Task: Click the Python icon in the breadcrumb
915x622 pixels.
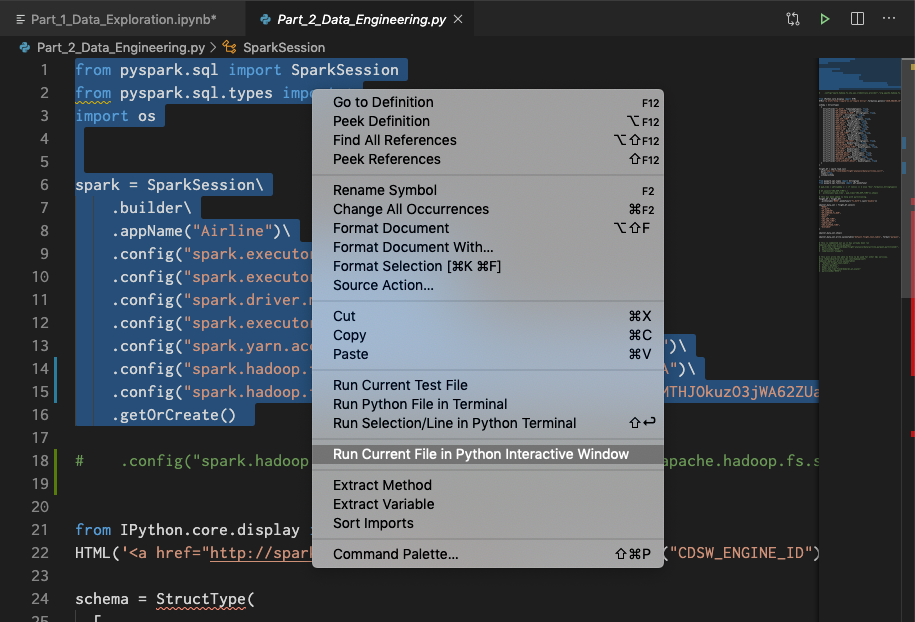Action: coord(25,47)
